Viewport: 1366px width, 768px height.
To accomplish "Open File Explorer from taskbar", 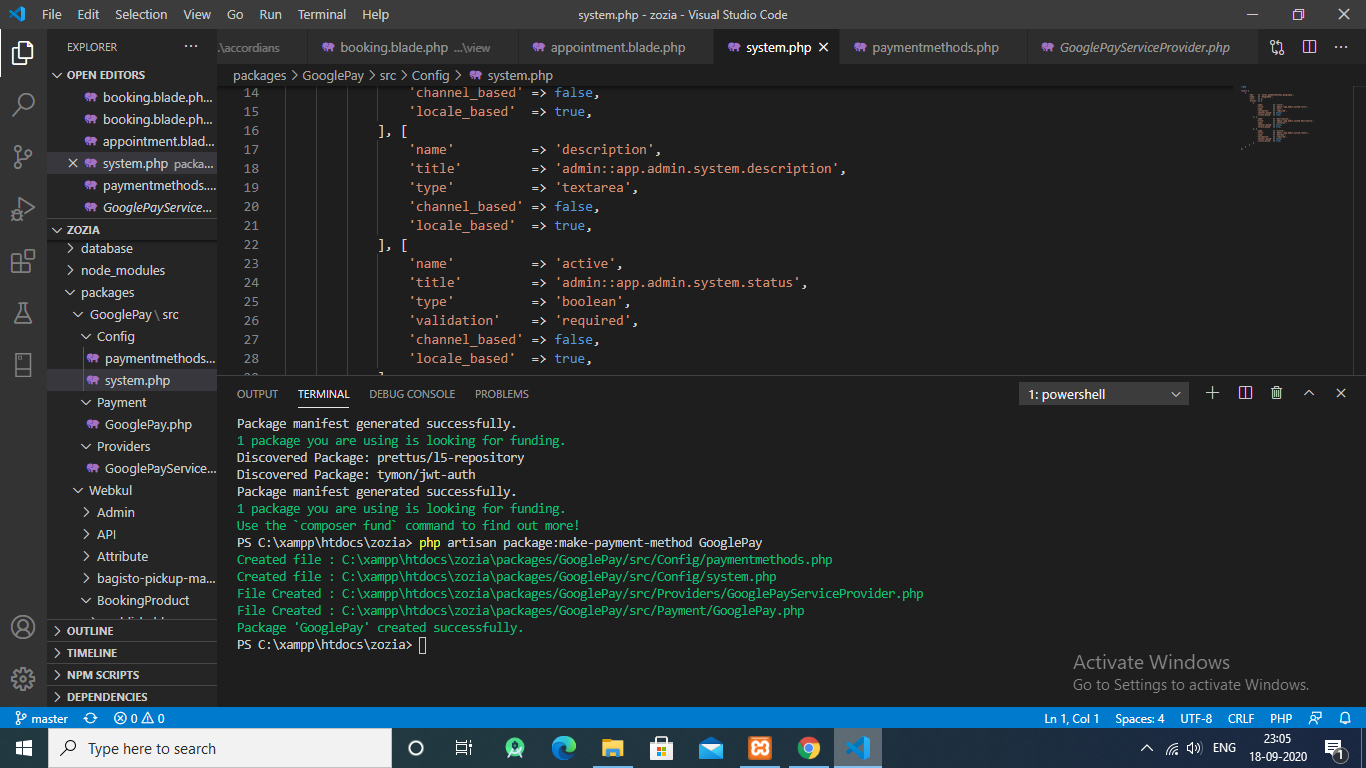I will (x=613, y=748).
